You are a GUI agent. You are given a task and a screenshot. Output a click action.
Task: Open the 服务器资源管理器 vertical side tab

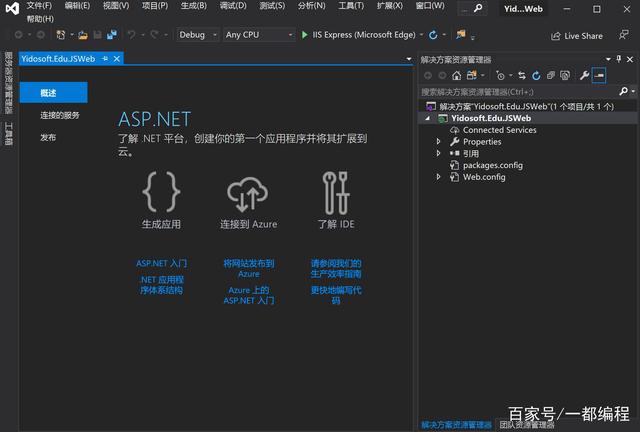(x=9, y=83)
